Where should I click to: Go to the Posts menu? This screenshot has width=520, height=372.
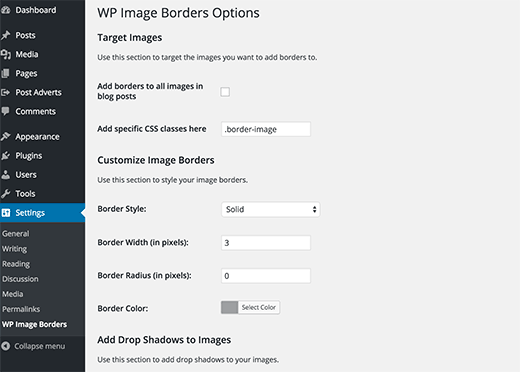click(x=25, y=35)
